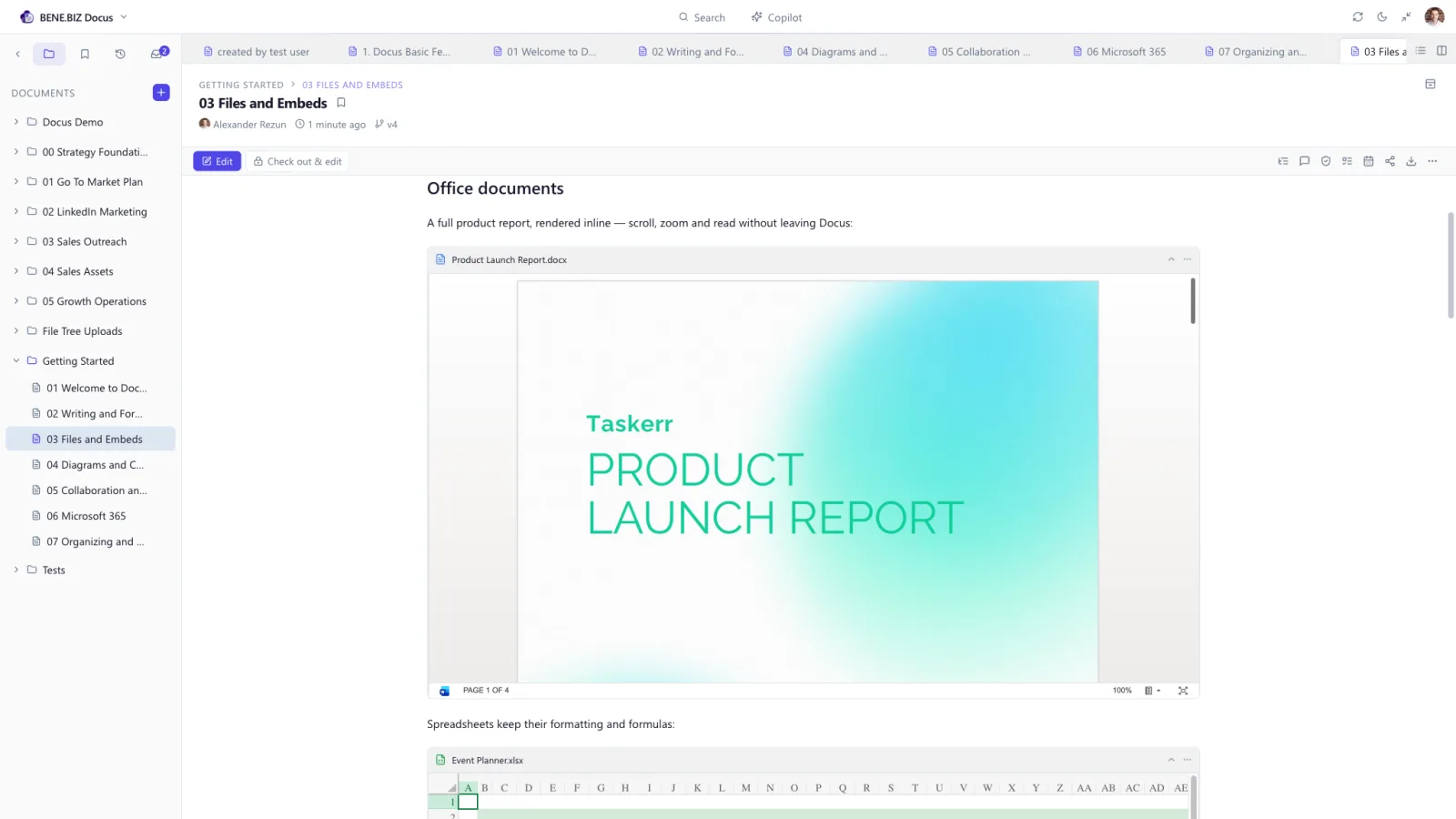Open the outline tree icon in toolbar
1456x819 pixels.
click(1283, 161)
